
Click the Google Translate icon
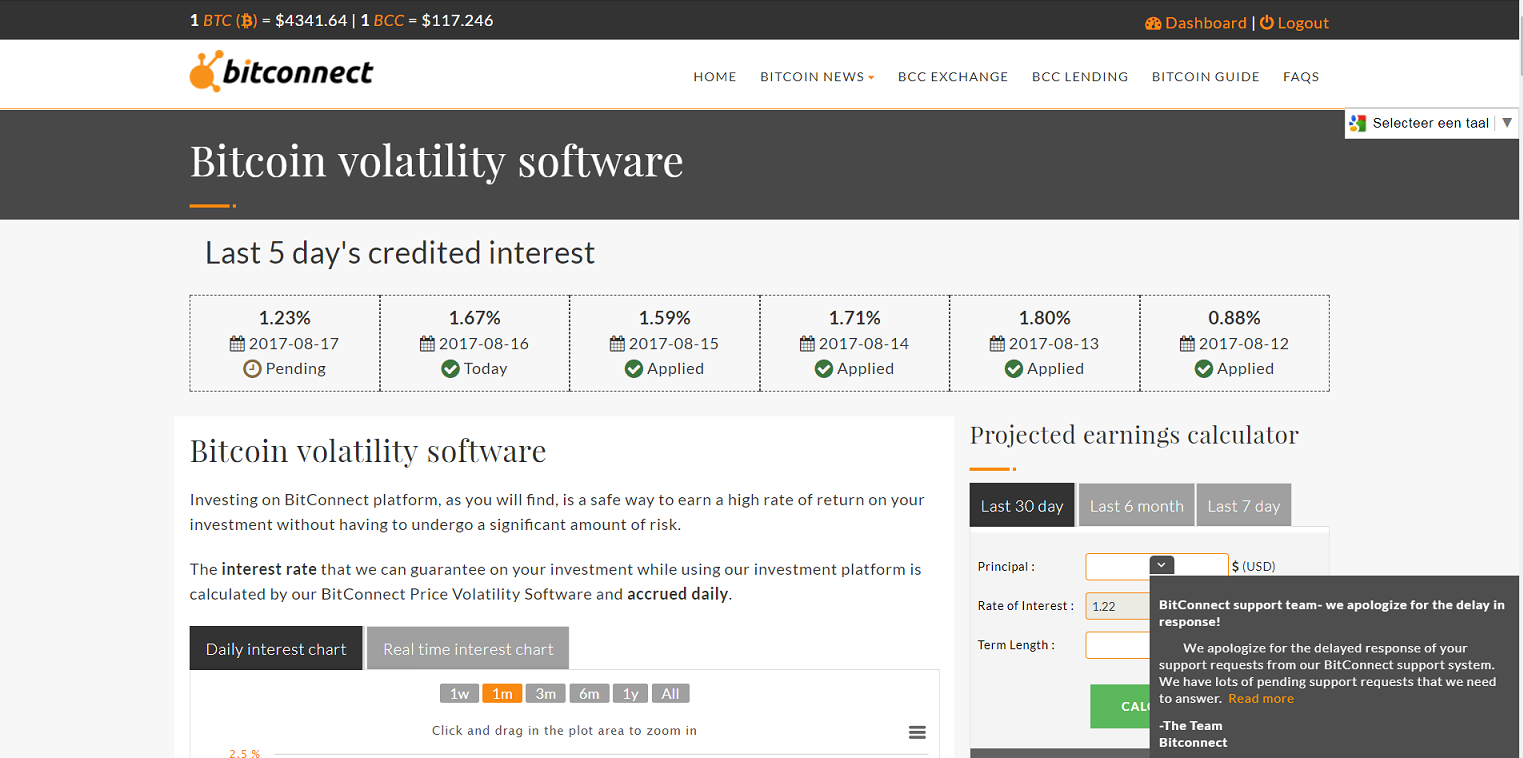(1357, 123)
